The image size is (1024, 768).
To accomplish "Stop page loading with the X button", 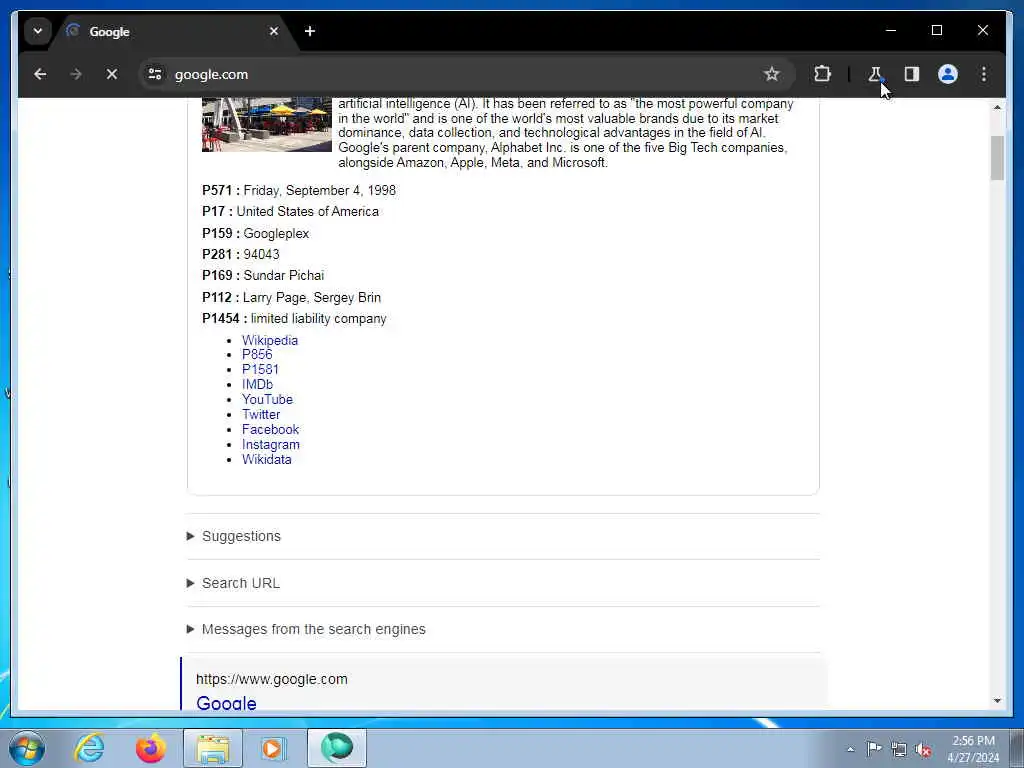I will (x=112, y=74).
